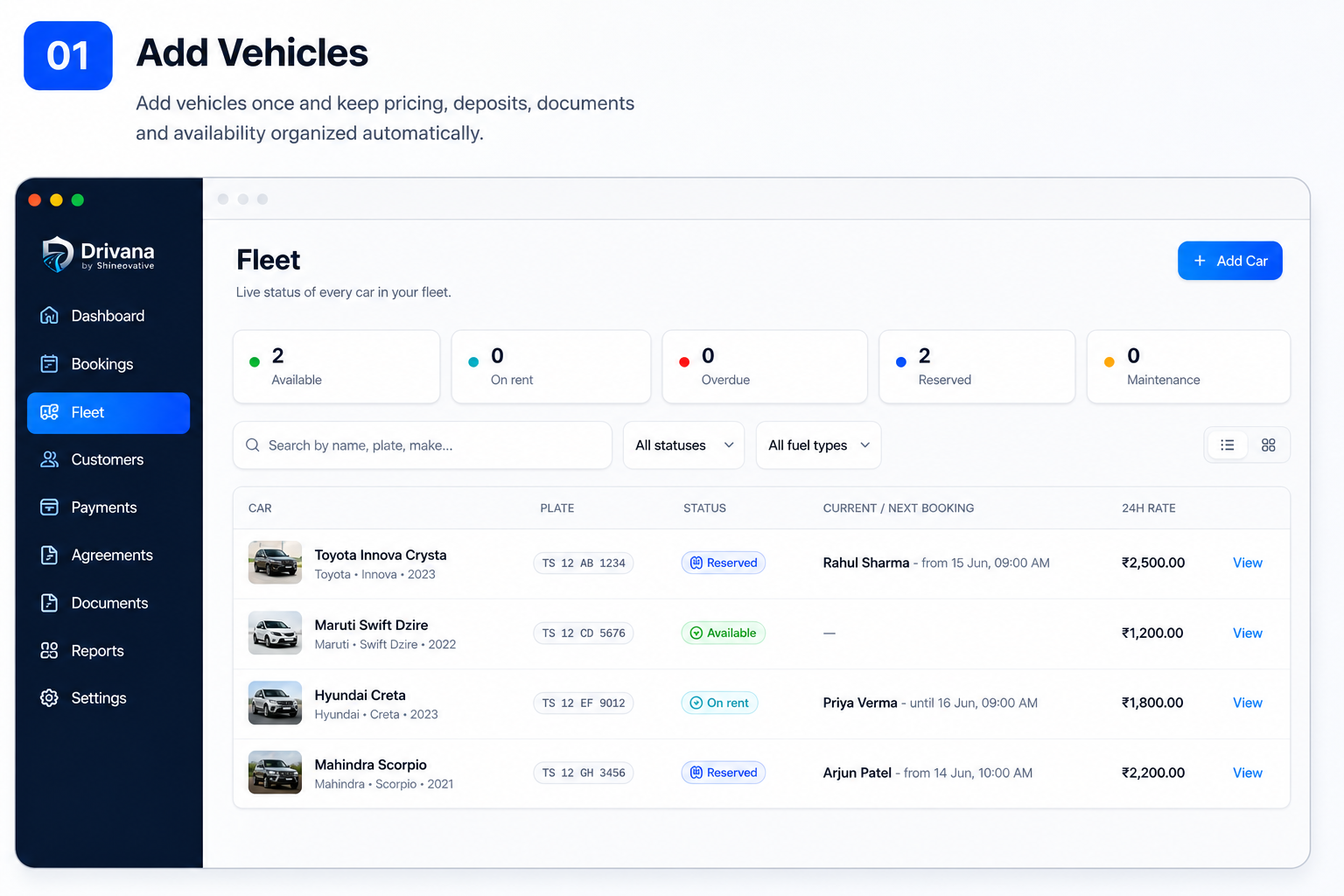Open the Customers page
1344x896 pixels.
108,459
